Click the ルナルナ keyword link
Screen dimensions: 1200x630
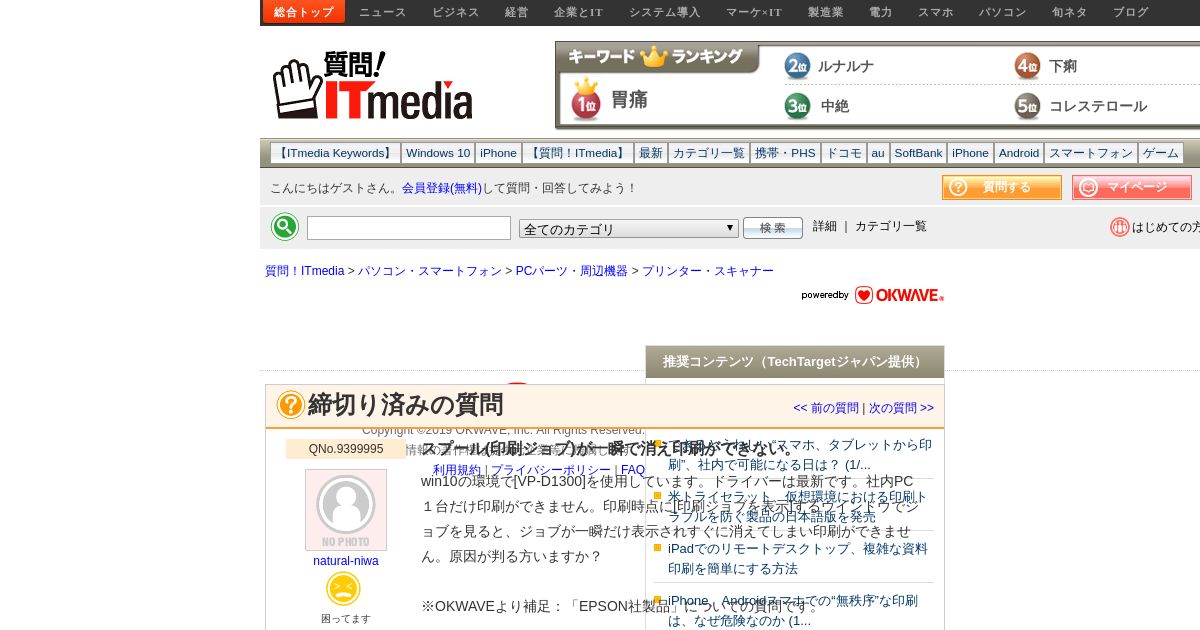point(846,66)
